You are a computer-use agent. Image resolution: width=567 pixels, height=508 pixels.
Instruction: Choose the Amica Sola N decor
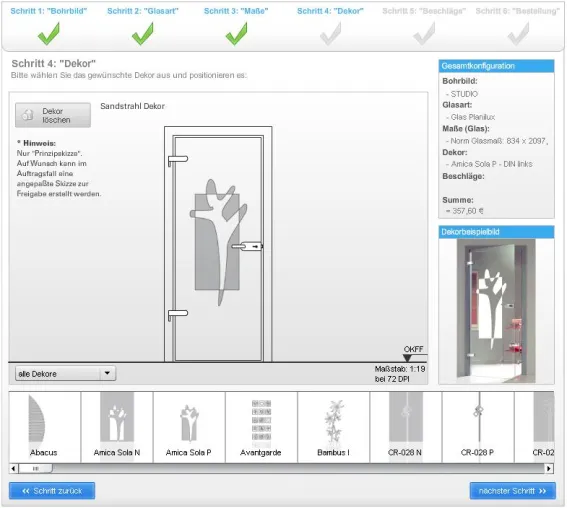point(117,427)
